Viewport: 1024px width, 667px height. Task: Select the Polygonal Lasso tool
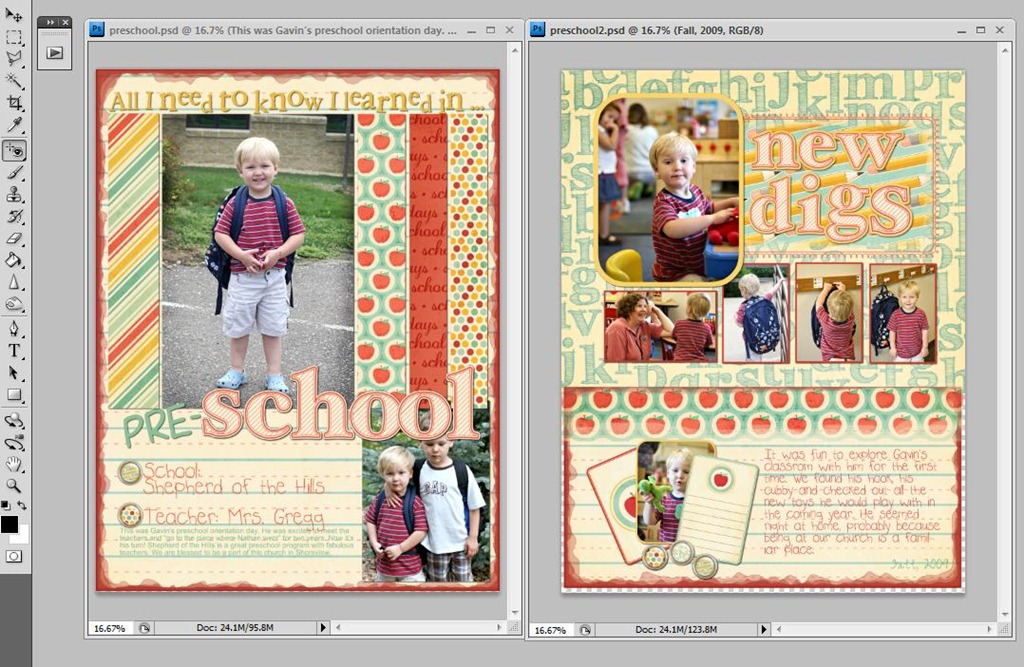(x=14, y=59)
